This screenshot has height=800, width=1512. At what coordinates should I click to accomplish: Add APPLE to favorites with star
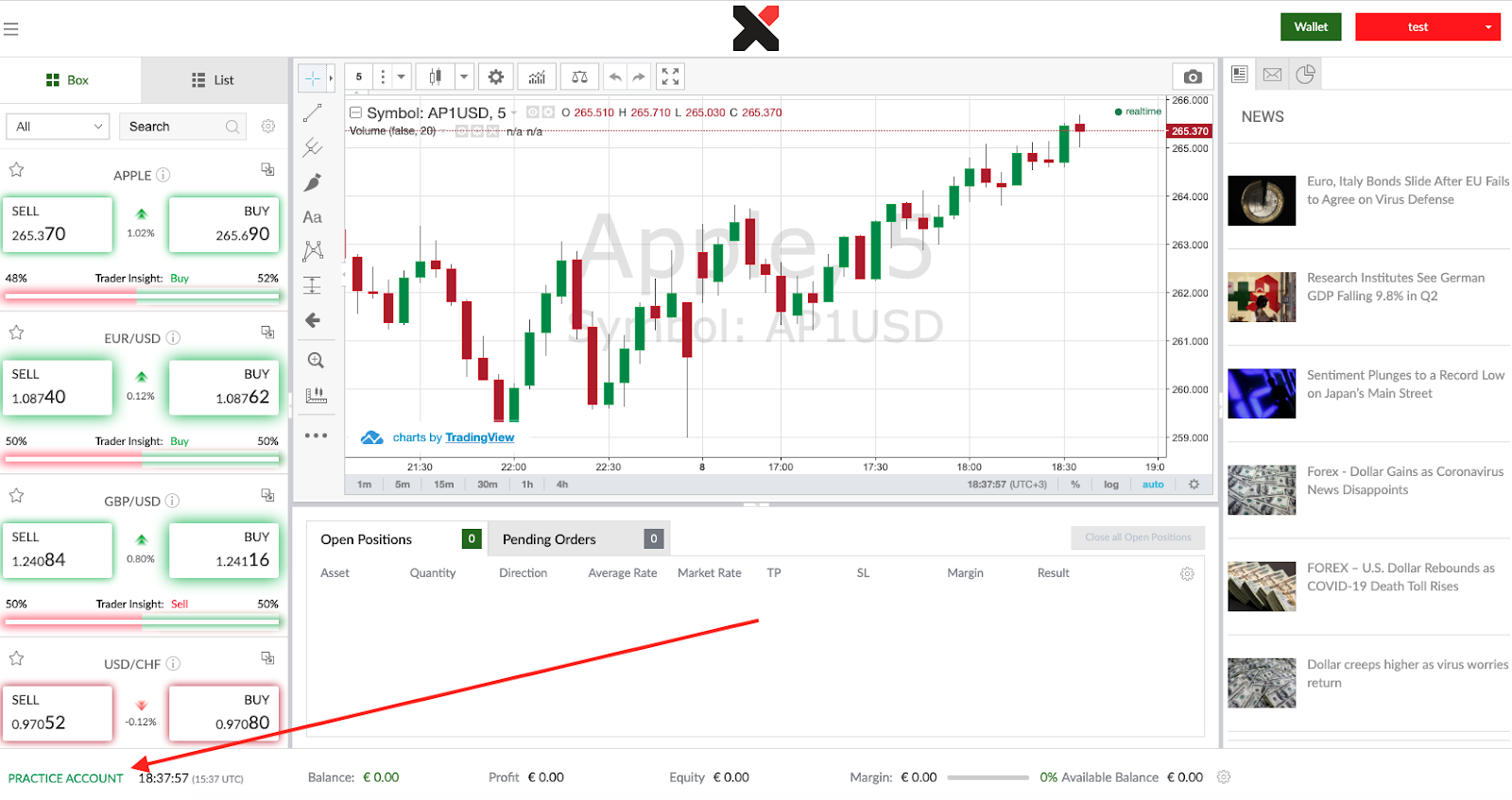tap(16, 170)
